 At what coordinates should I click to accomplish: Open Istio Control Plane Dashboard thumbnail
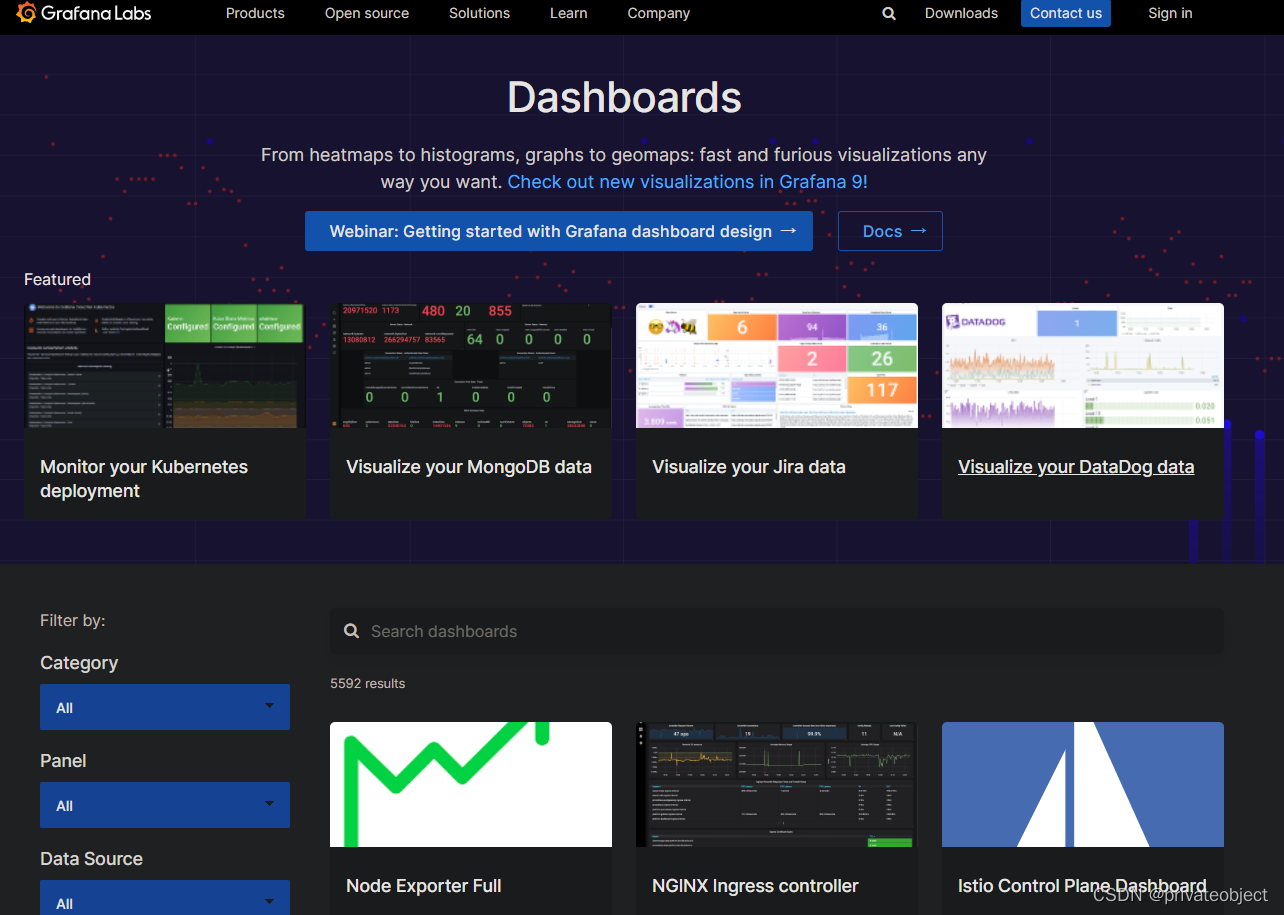[x=1083, y=784]
